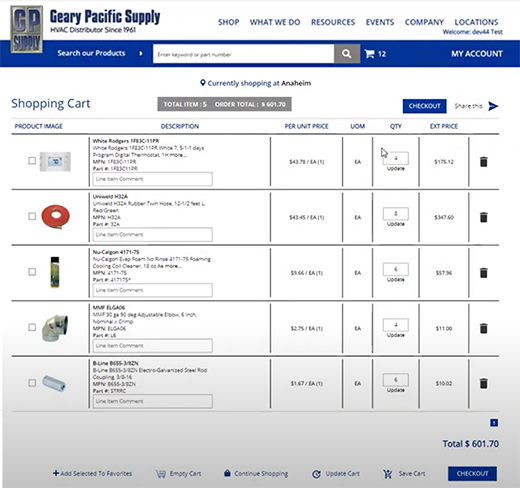This screenshot has width=520, height=488.
Task: Click the bottom CHECKOUT button
Action: [472, 474]
